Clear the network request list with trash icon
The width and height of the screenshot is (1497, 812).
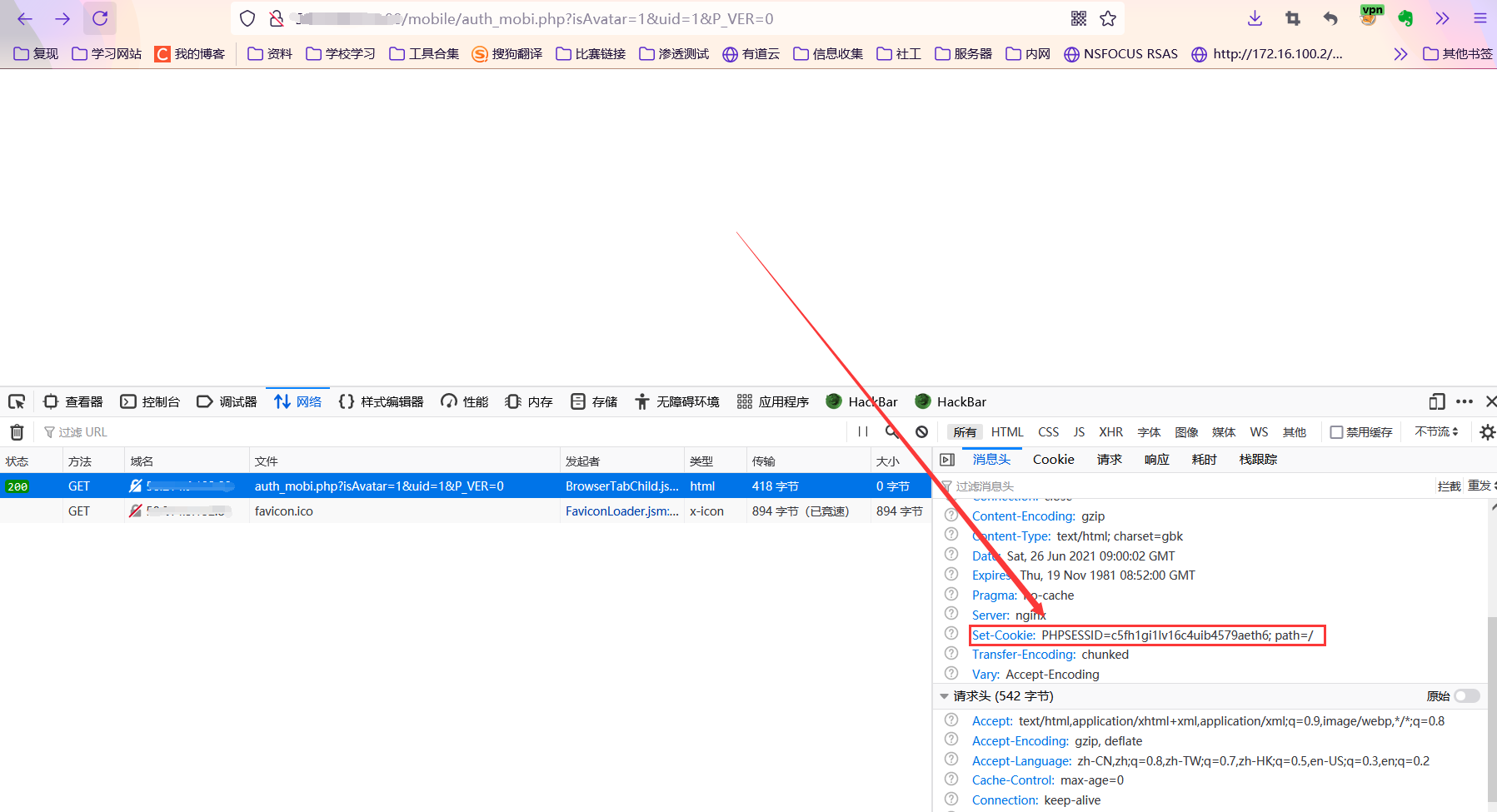(x=16, y=431)
